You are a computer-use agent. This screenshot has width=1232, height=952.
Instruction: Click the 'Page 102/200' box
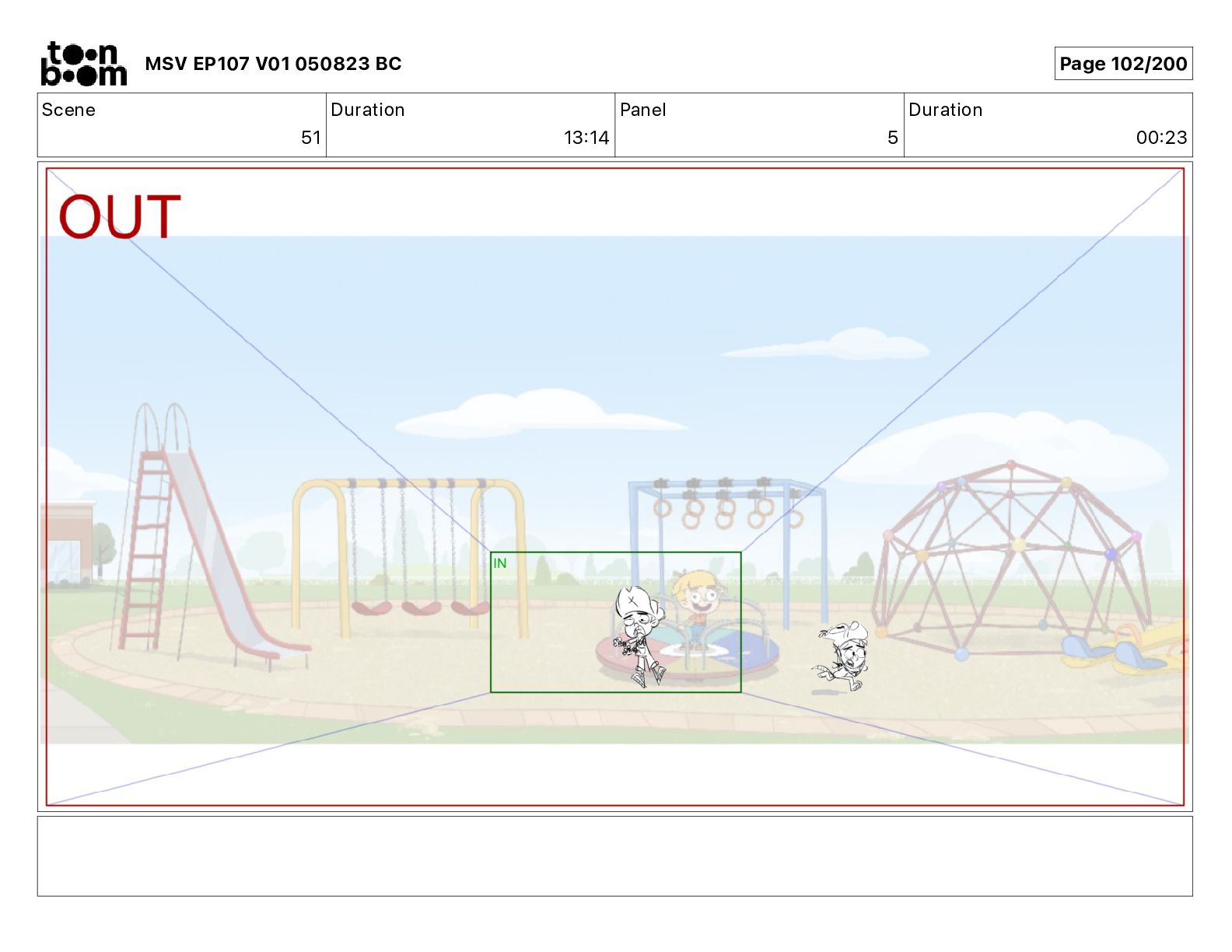[x=1123, y=64]
